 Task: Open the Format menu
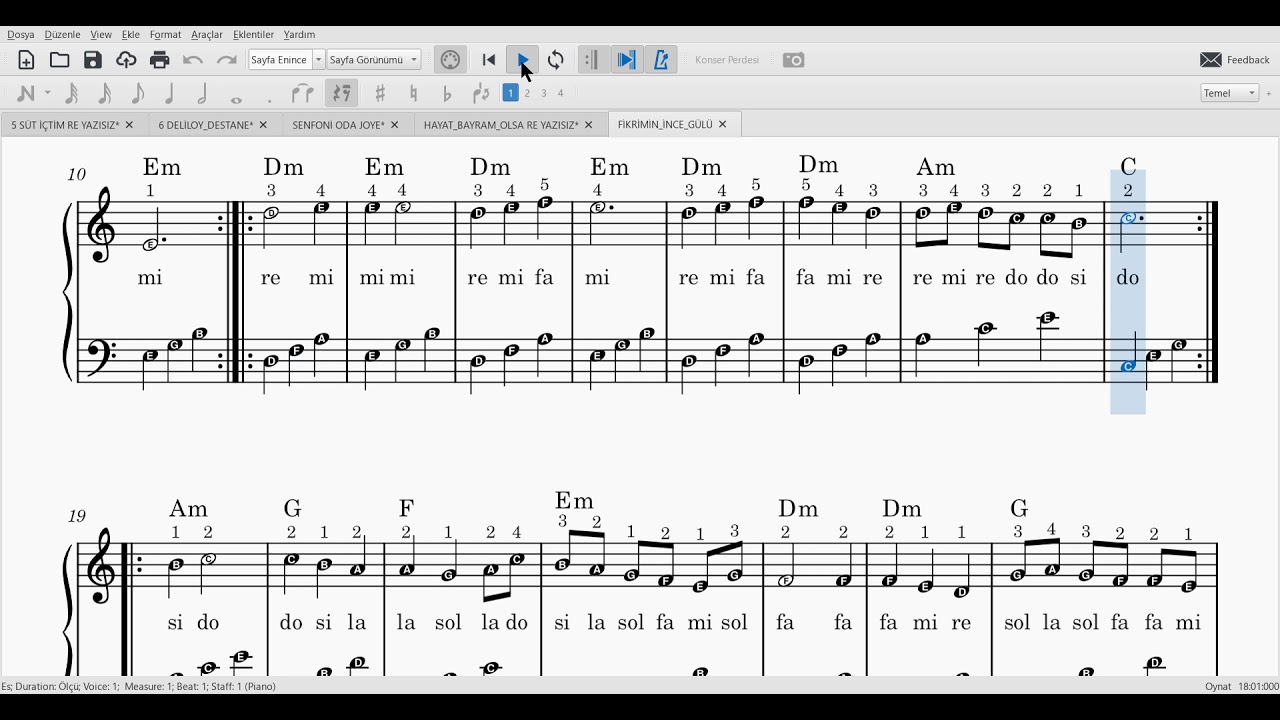tap(165, 34)
